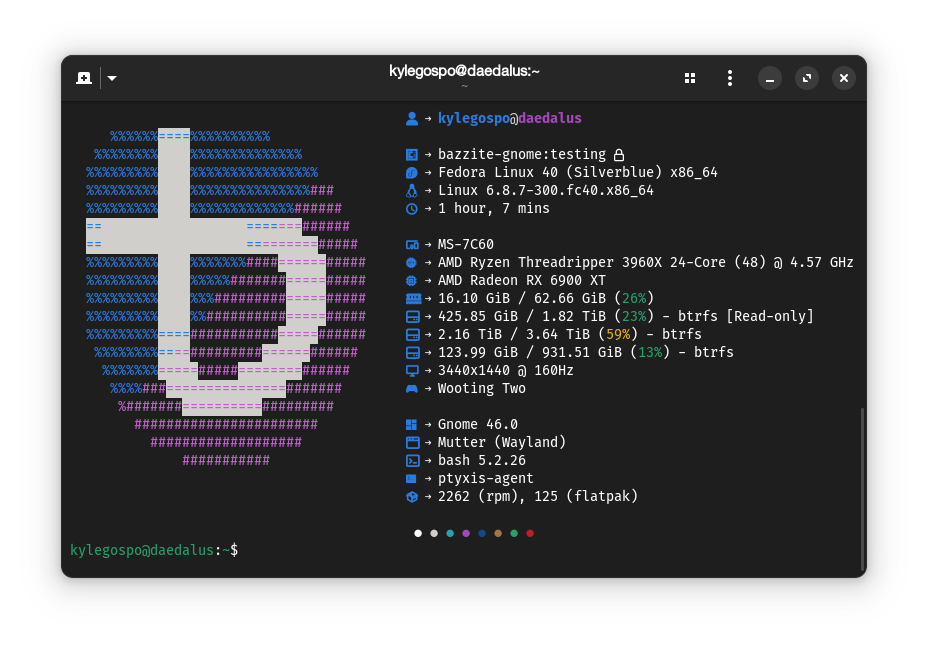Screen dimensions: 928x645
Task: Click the desktop icon beside Gnome 46.0
Action: click(412, 425)
